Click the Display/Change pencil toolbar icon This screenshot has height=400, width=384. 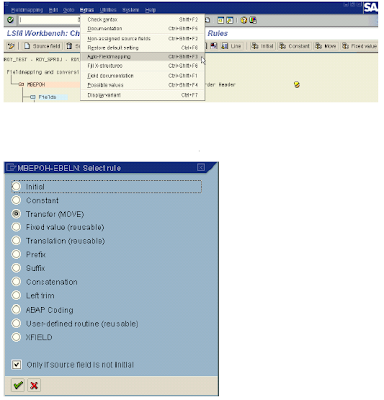point(11,46)
